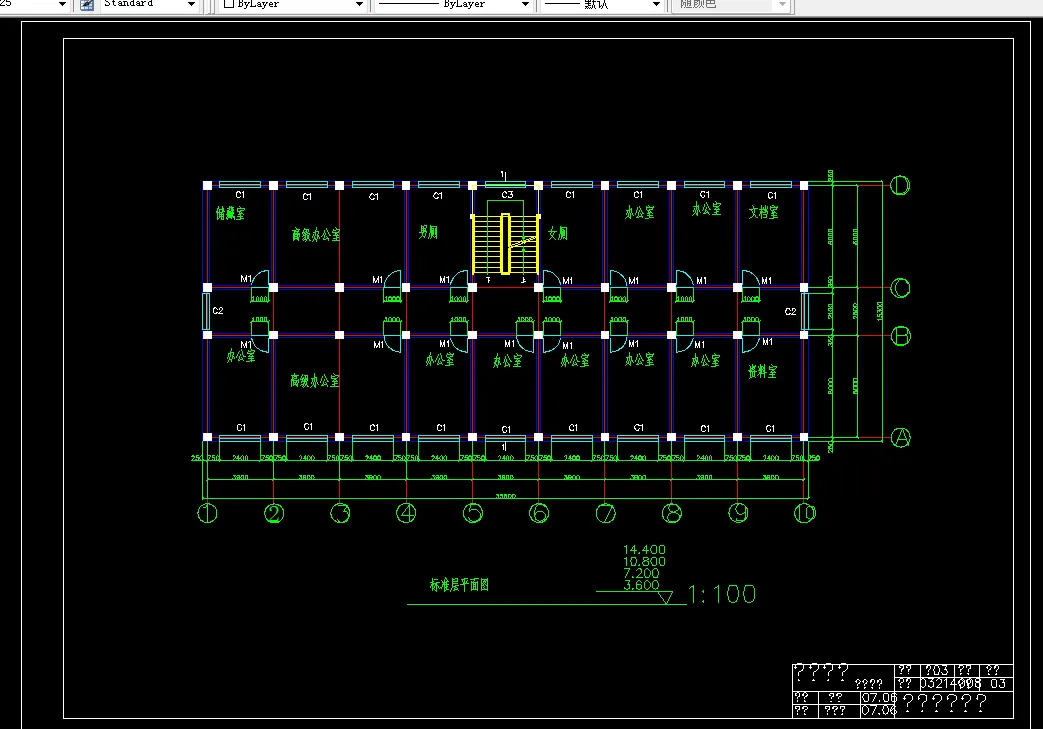Select axis bubble 8
This screenshot has width=1043, height=729.
[x=672, y=513]
